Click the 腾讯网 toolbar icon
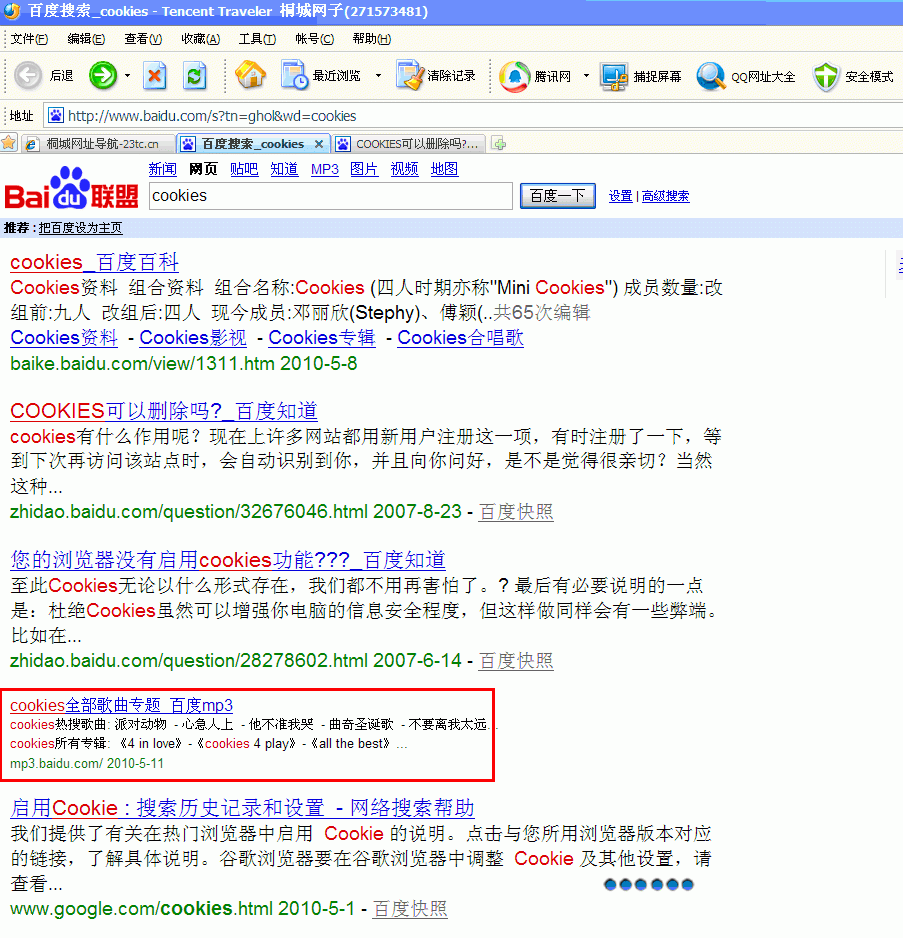 tap(540, 75)
